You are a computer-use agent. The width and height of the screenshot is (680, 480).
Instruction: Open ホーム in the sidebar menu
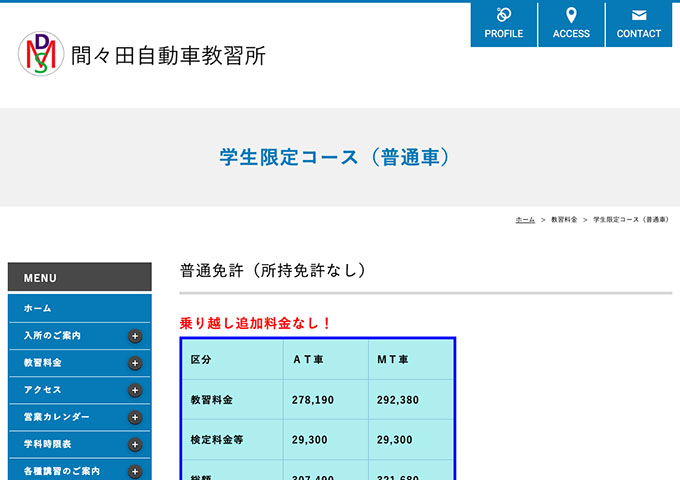pyautogui.click(x=38, y=308)
